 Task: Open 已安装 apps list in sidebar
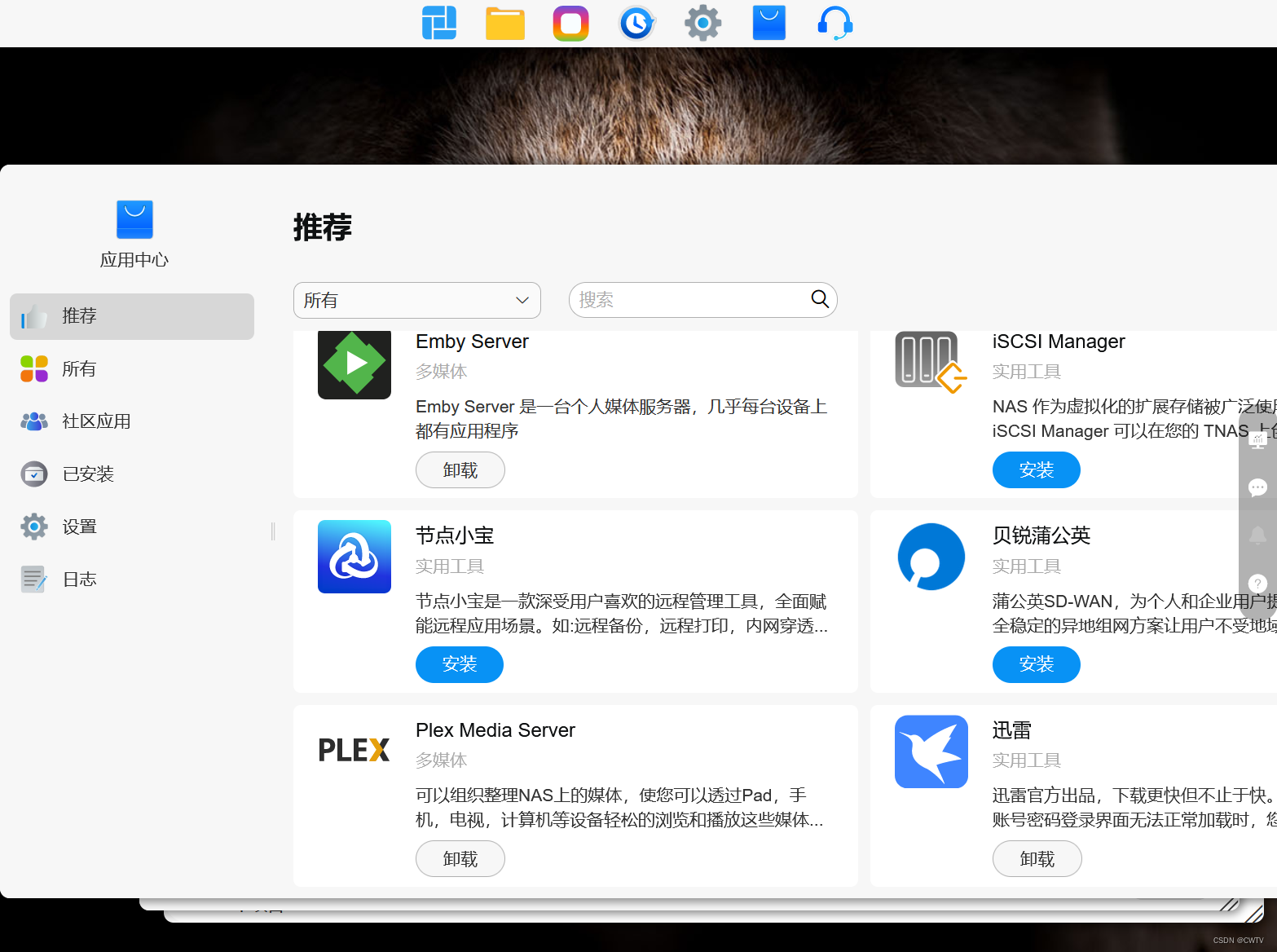coord(132,474)
